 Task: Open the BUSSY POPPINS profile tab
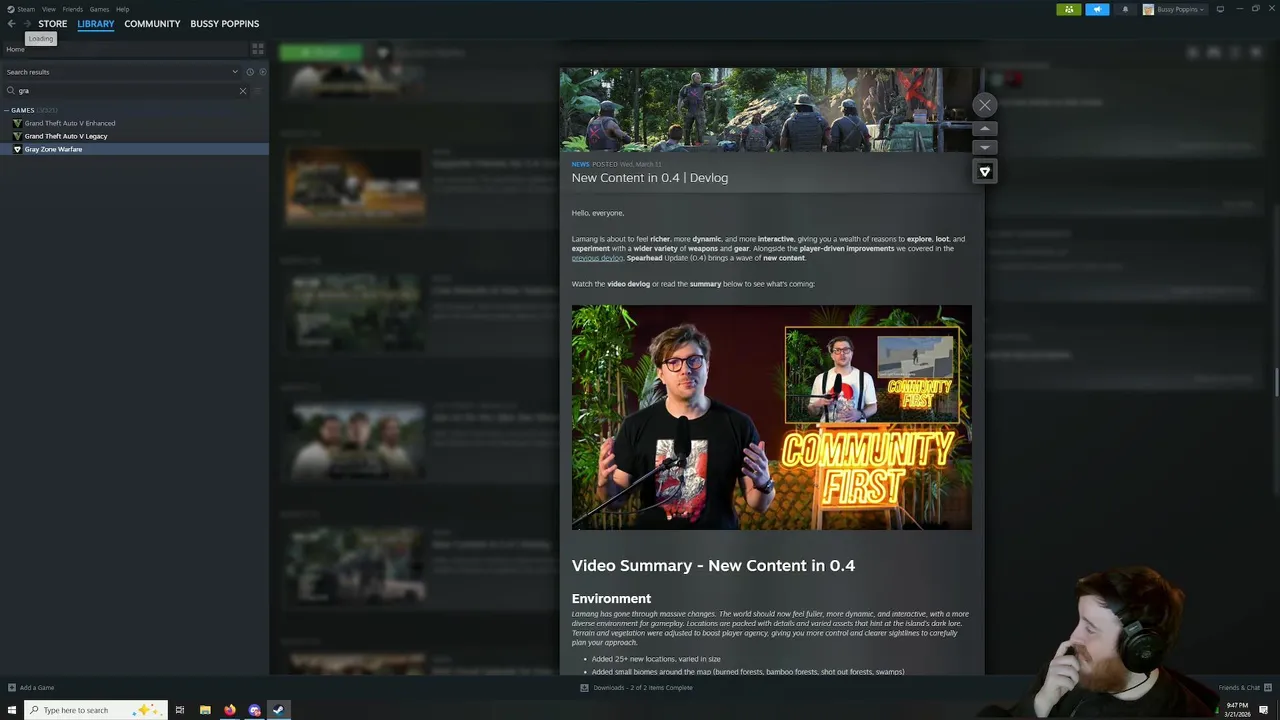[225, 24]
